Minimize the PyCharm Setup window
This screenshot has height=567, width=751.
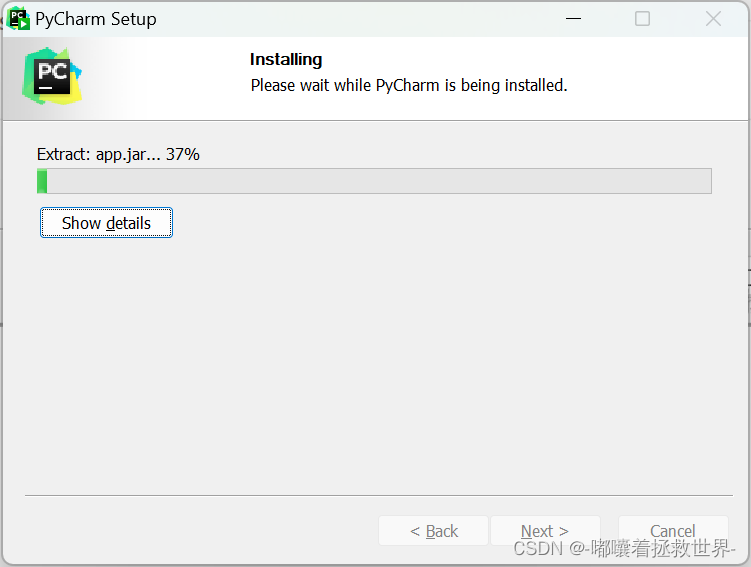573,19
